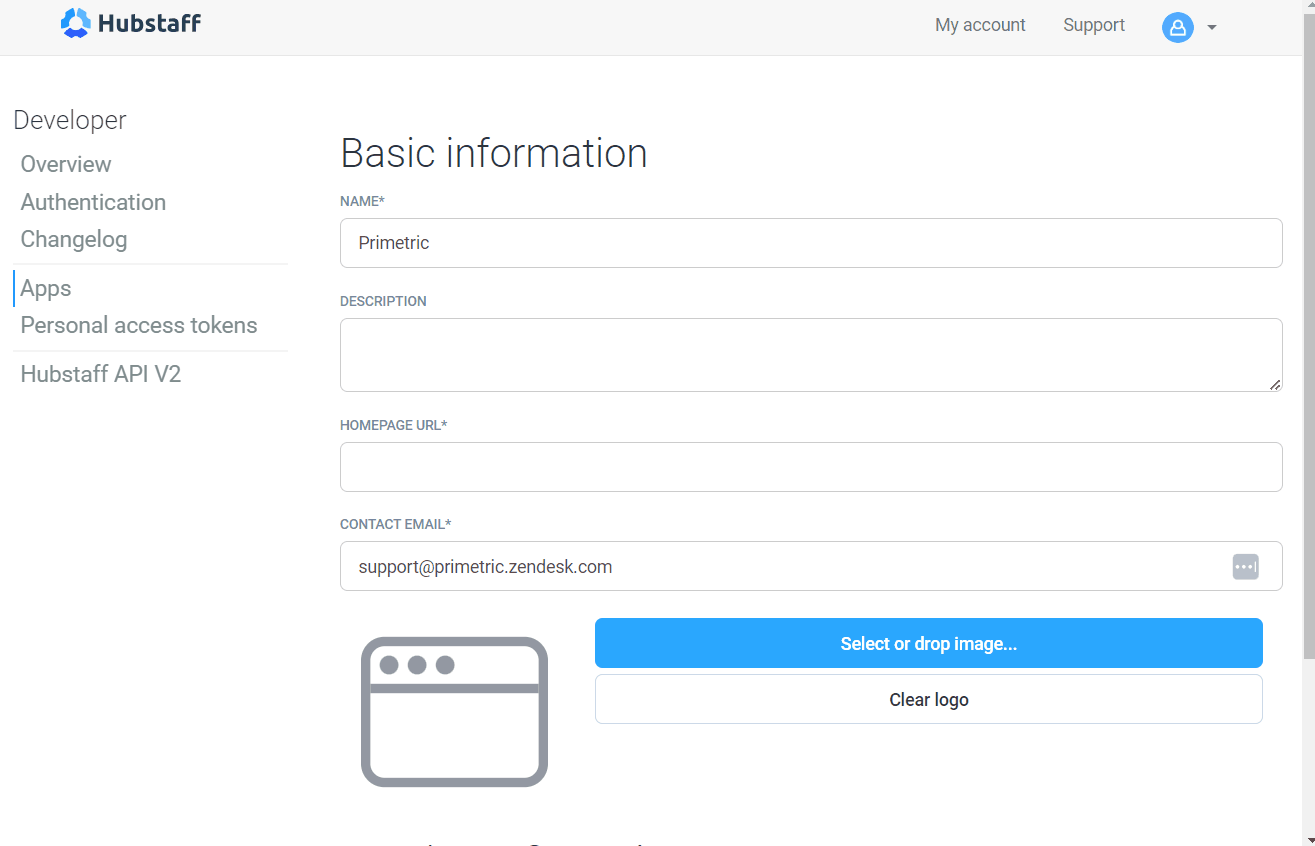This screenshot has height=846, width=1315.
Task: Click the Description resize handle
Action: point(1275,384)
